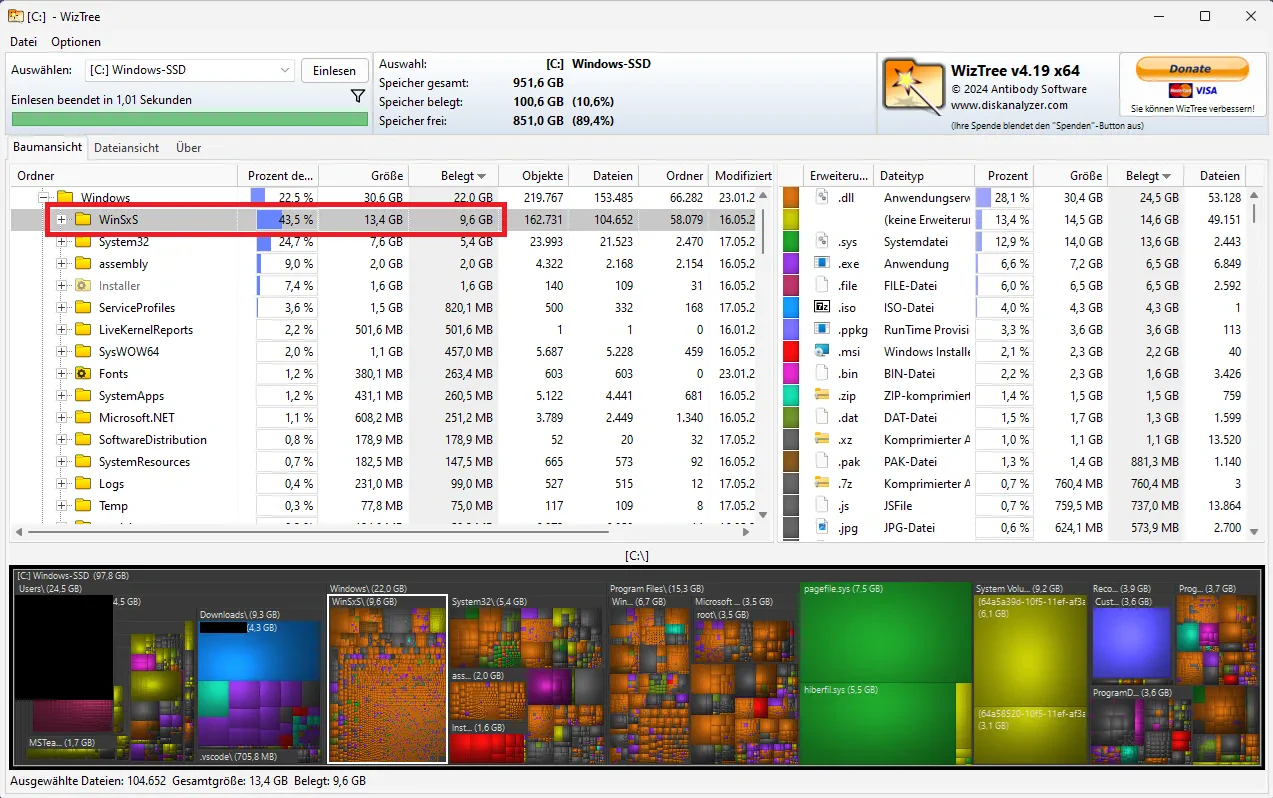The image size is (1273, 798).
Task: Click the .iso file type icon
Action: pos(823,308)
